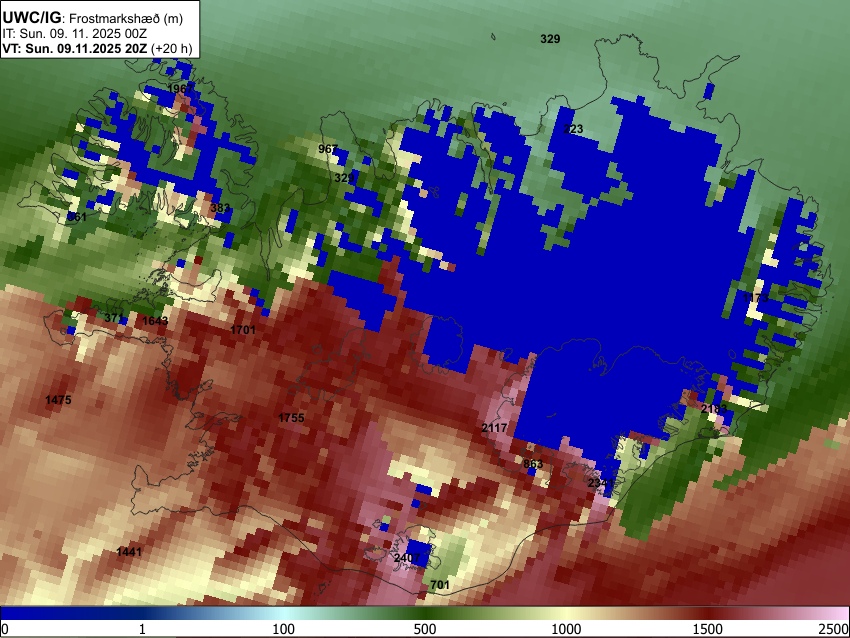
Task: Click the 223 value on the map
Action: tap(573, 128)
